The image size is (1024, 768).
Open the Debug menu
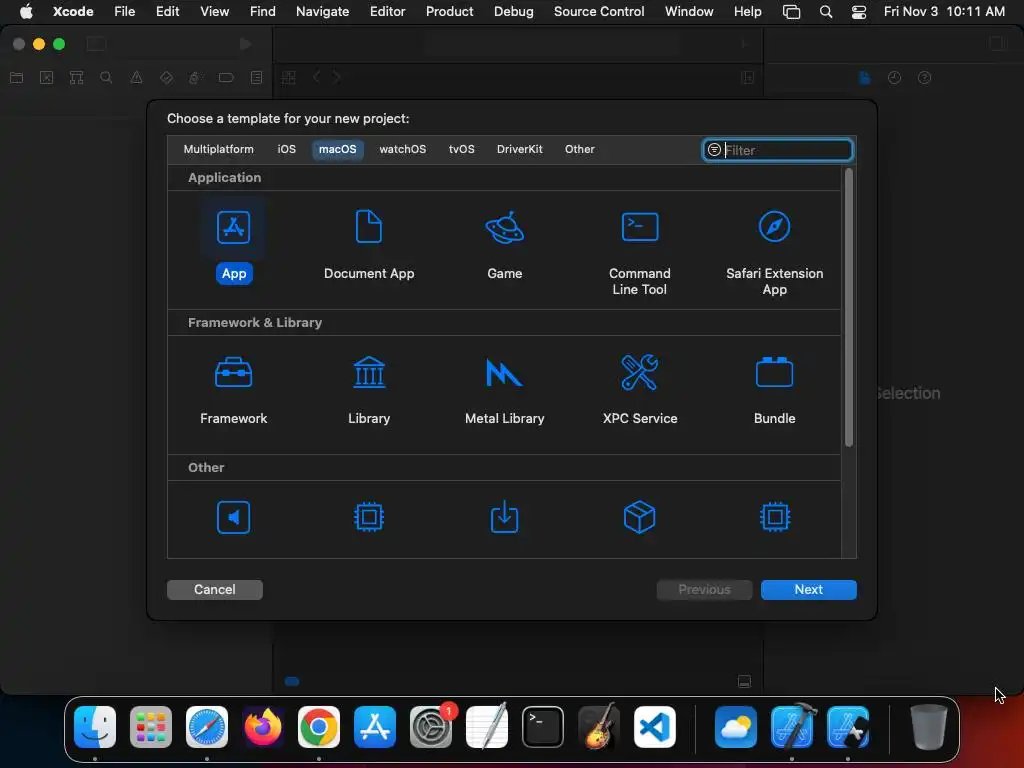513,11
